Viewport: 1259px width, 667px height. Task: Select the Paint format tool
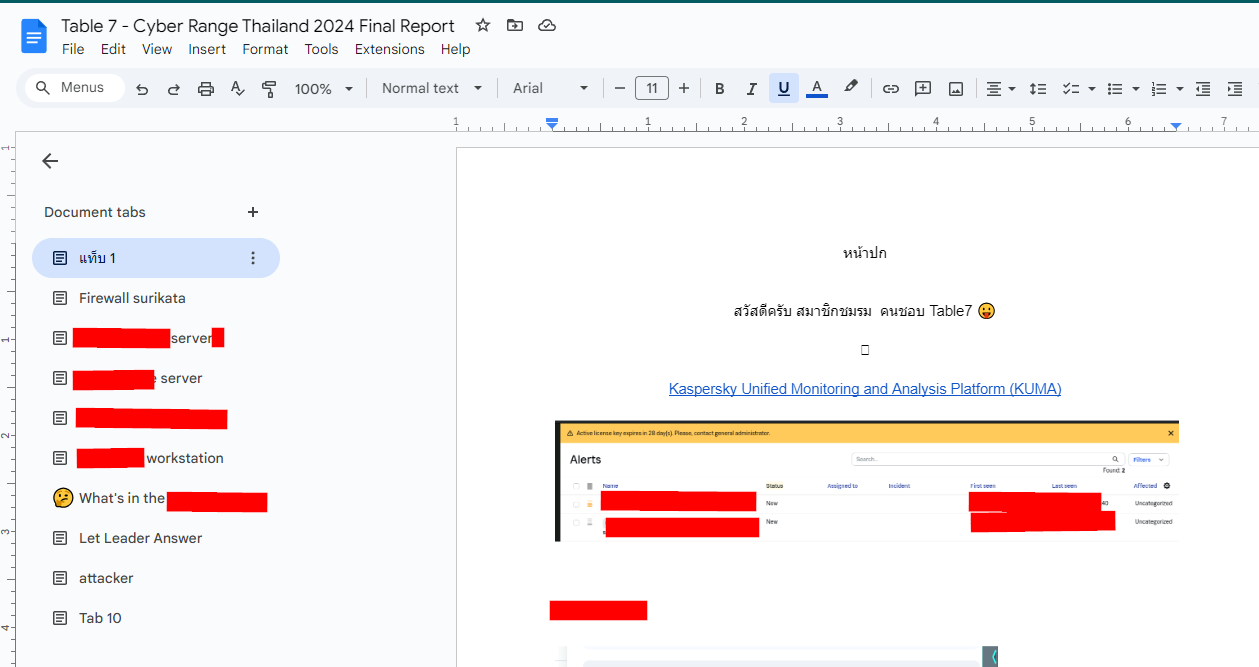point(269,88)
